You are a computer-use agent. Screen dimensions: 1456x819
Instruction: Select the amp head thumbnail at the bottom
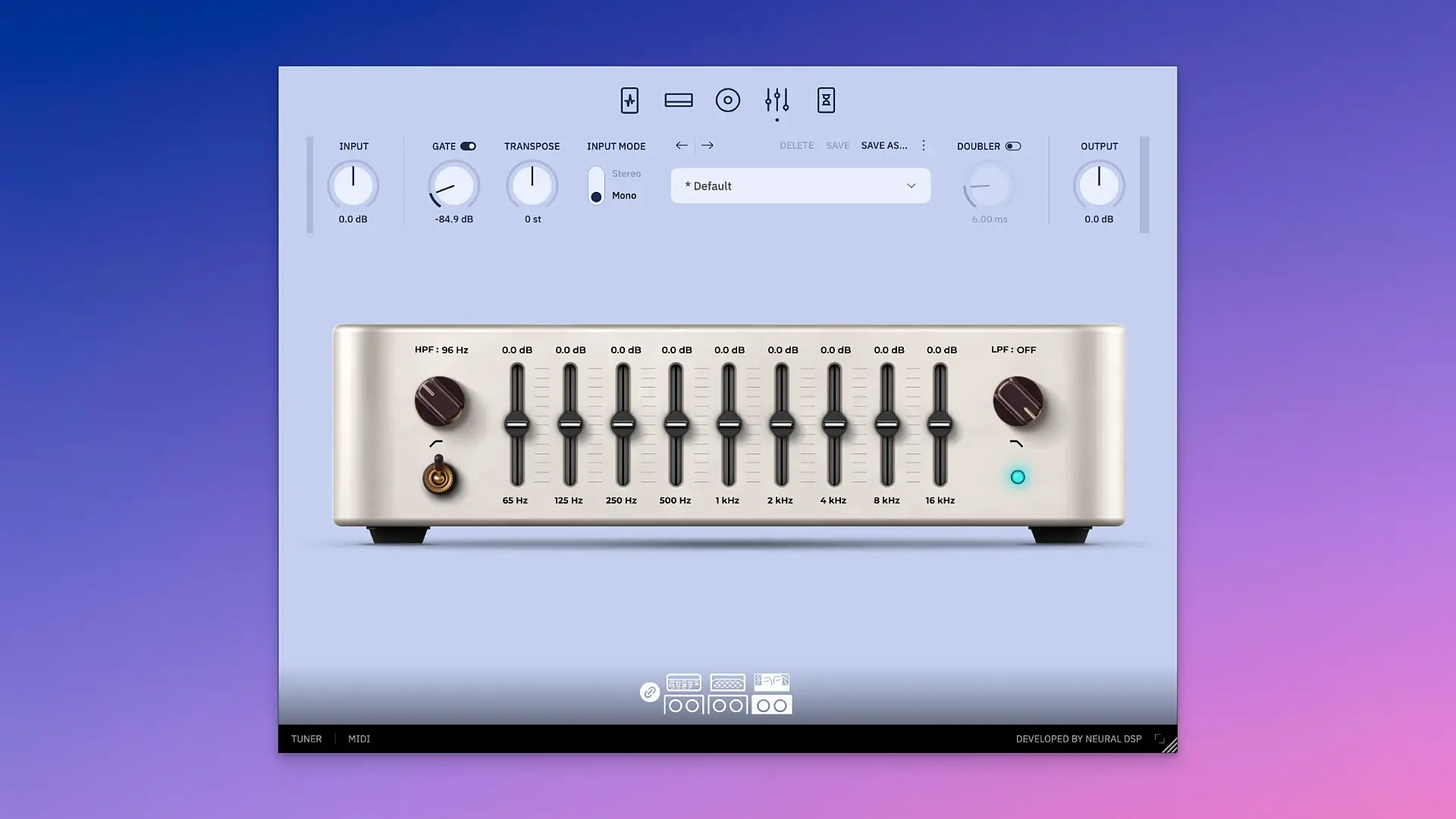683,692
